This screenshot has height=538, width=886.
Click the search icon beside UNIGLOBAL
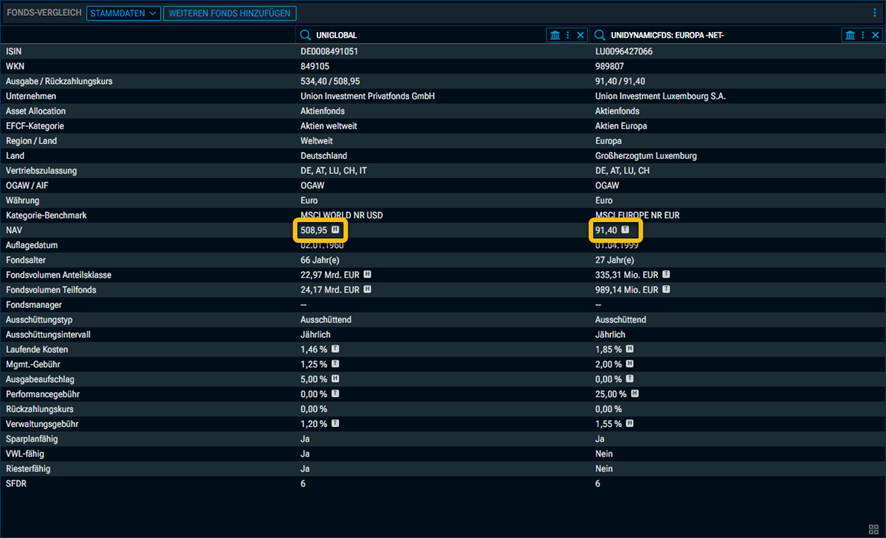click(x=305, y=35)
